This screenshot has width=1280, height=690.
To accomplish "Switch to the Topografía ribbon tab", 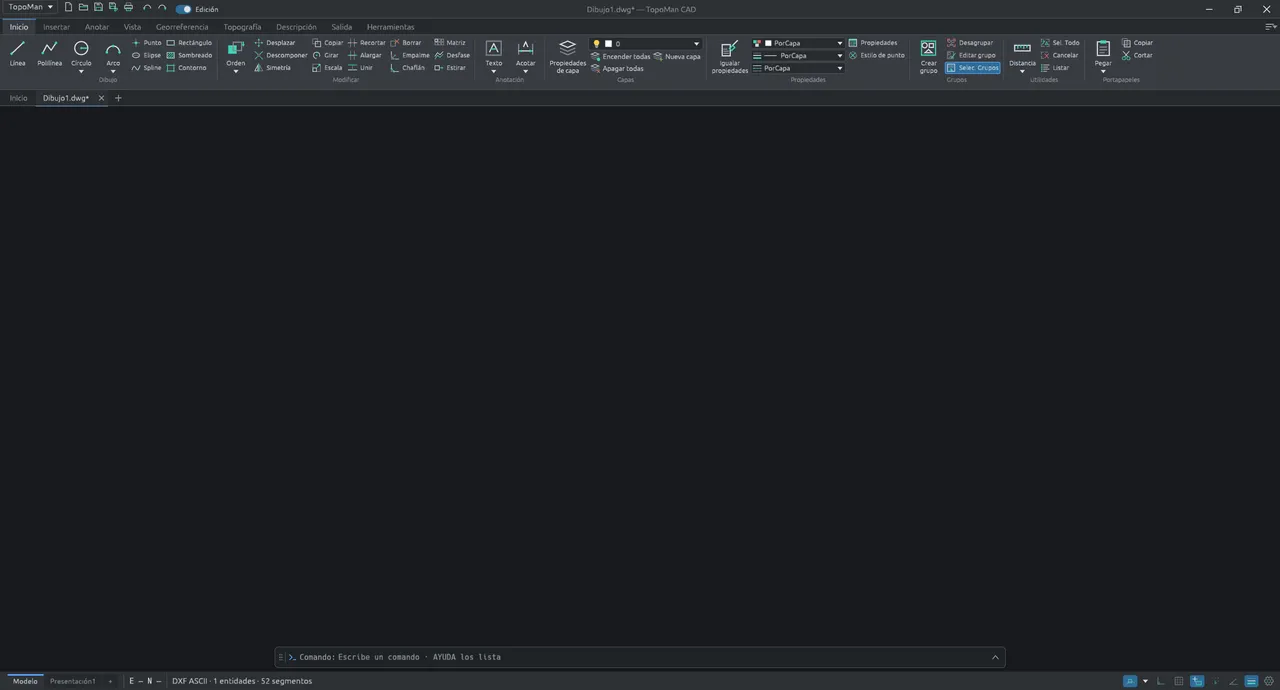I will 242,27.
